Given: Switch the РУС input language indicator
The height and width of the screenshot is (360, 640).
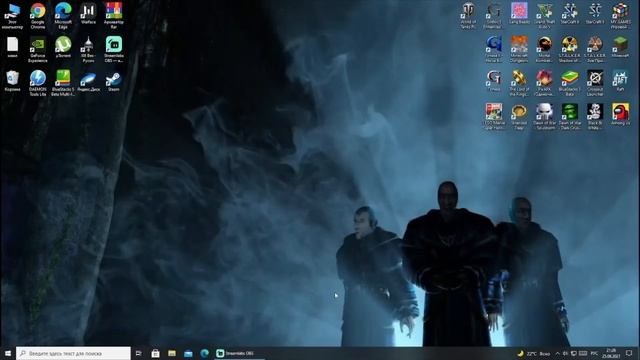Looking at the screenshot, I should 594,353.
